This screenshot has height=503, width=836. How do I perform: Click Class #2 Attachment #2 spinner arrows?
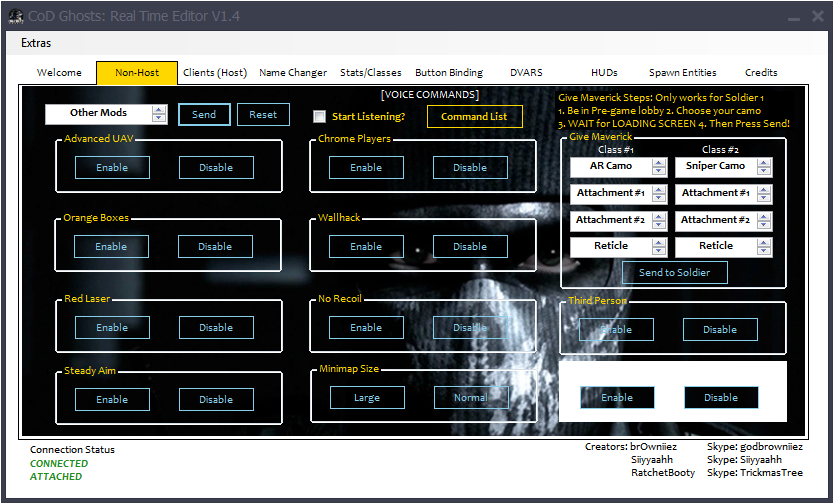[x=764, y=220]
